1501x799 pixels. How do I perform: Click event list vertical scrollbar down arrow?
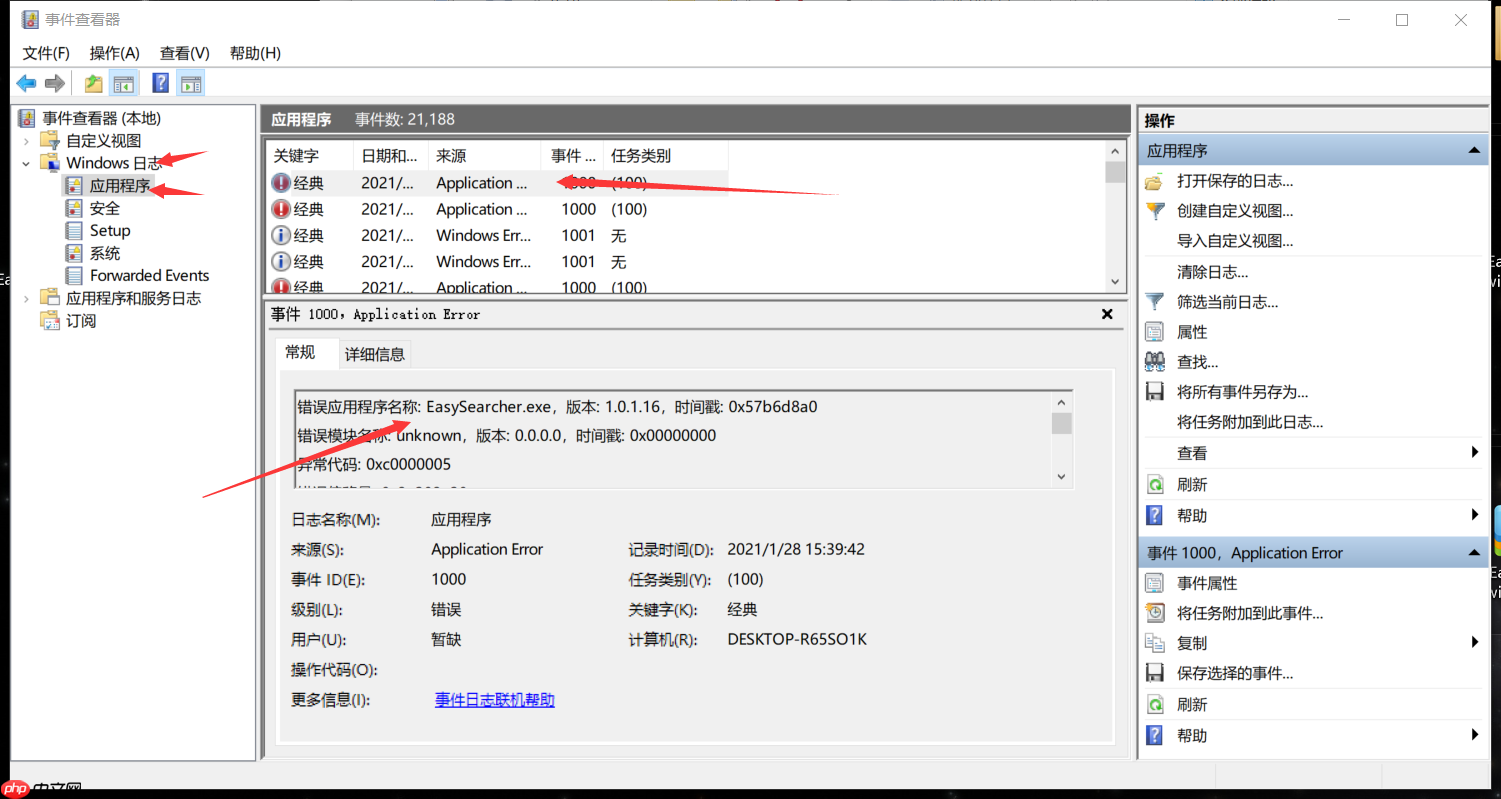(1115, 282)
